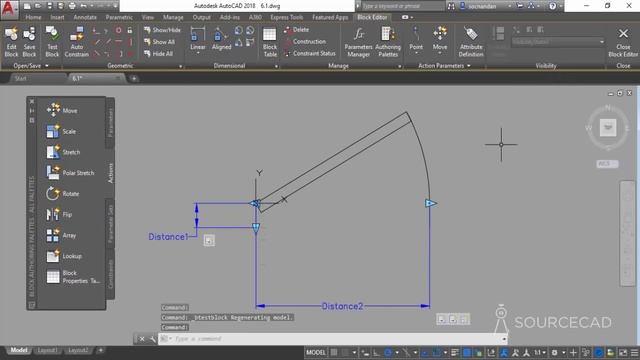The image size is (640, 360).
Task: Expand the Action Parameters panel
Action: tap(444, 65)
